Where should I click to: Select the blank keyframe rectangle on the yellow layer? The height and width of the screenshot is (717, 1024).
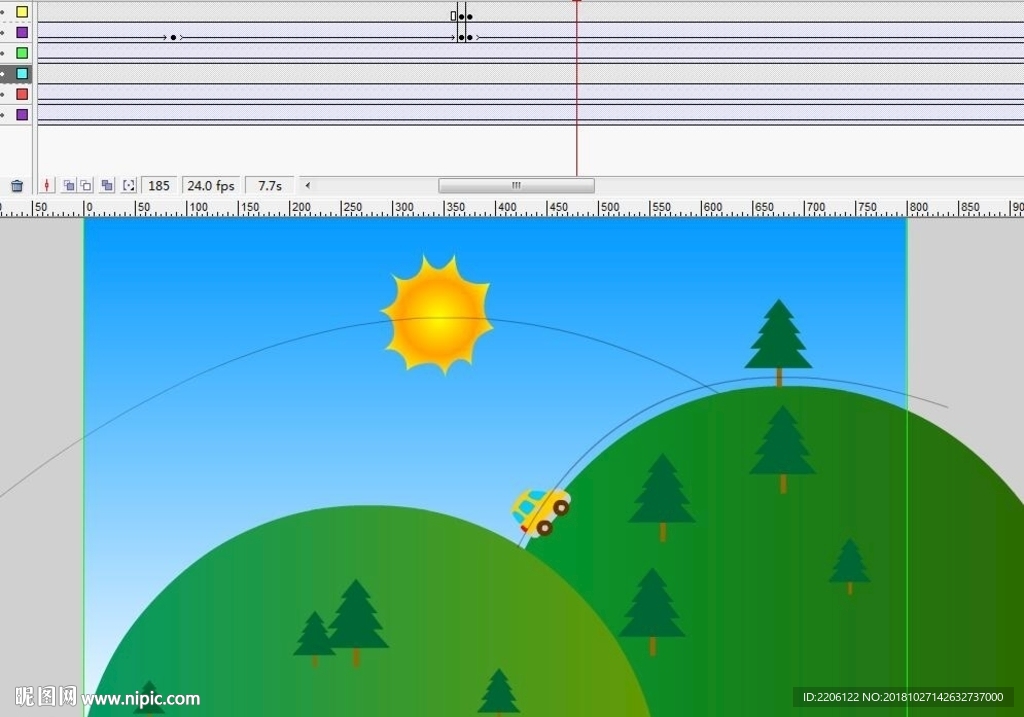[453, 16]
